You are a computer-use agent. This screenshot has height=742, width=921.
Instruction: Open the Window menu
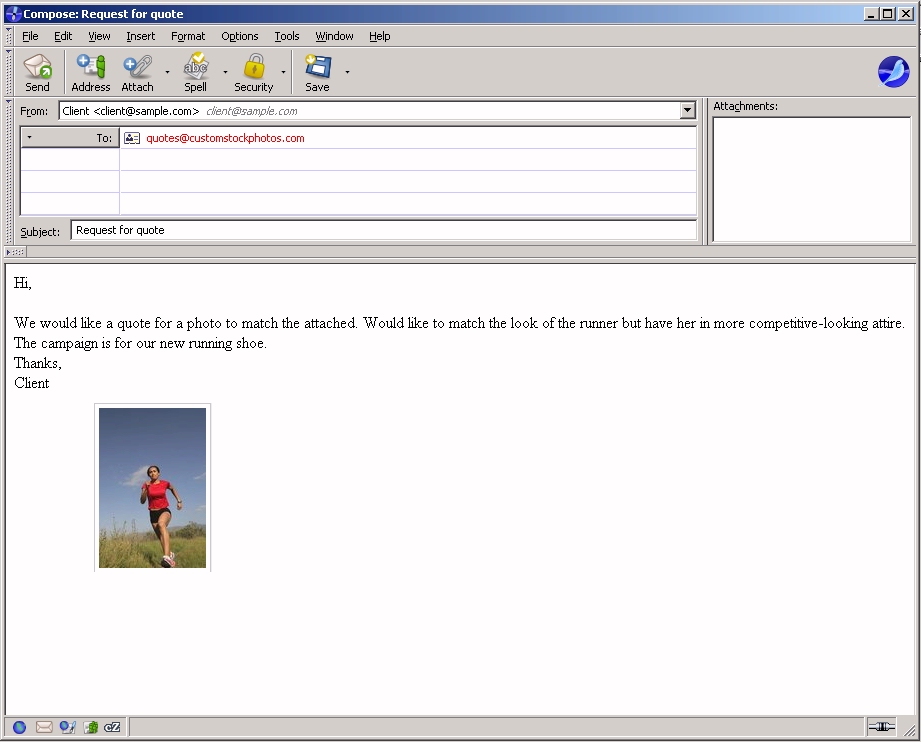(334, 36)
